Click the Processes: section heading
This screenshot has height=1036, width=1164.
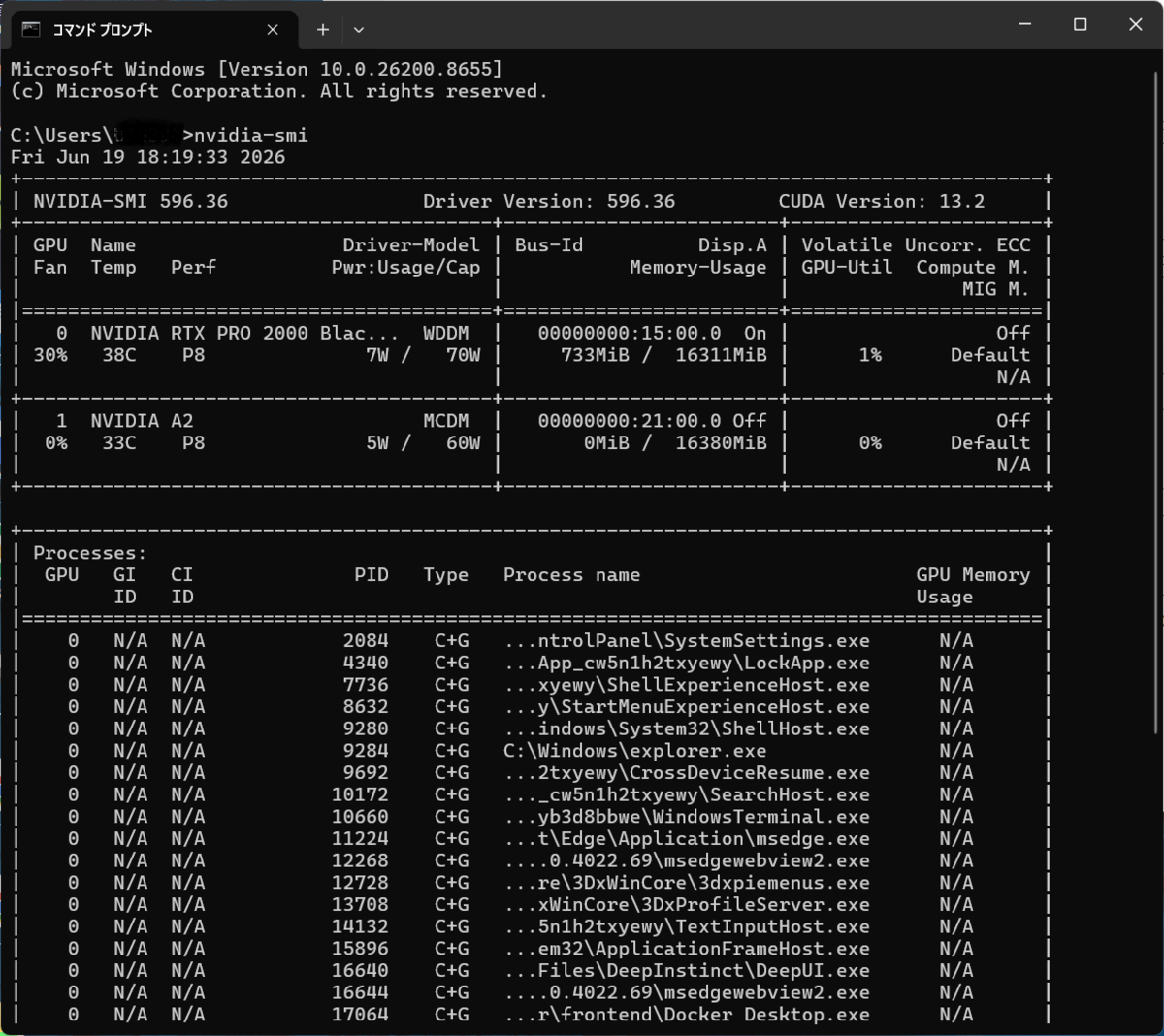90,553
